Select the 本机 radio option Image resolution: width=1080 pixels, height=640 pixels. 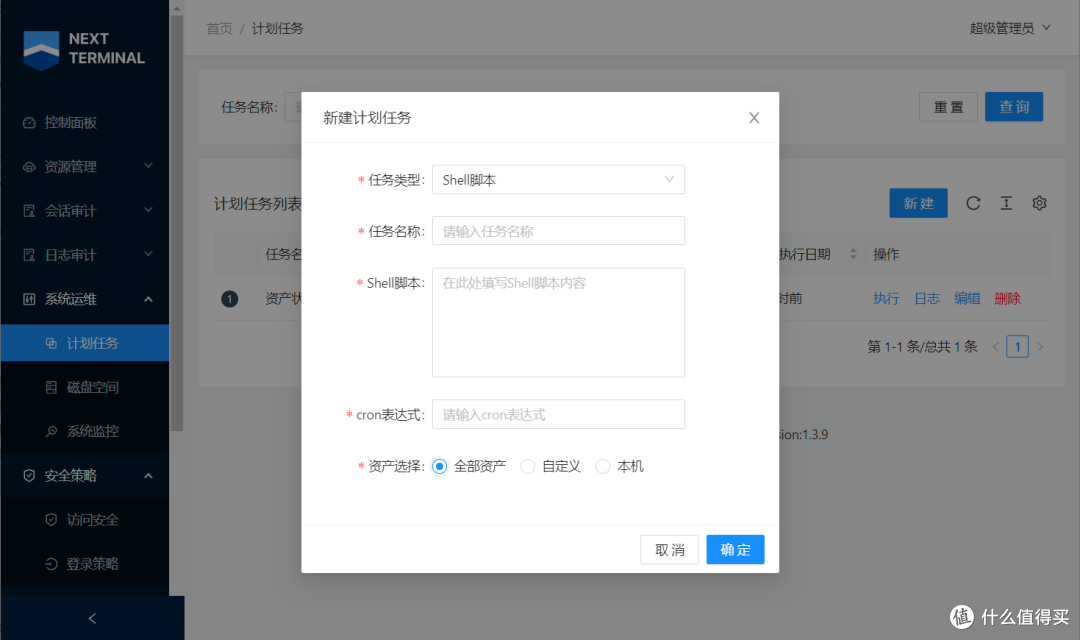tap(603, 466)
